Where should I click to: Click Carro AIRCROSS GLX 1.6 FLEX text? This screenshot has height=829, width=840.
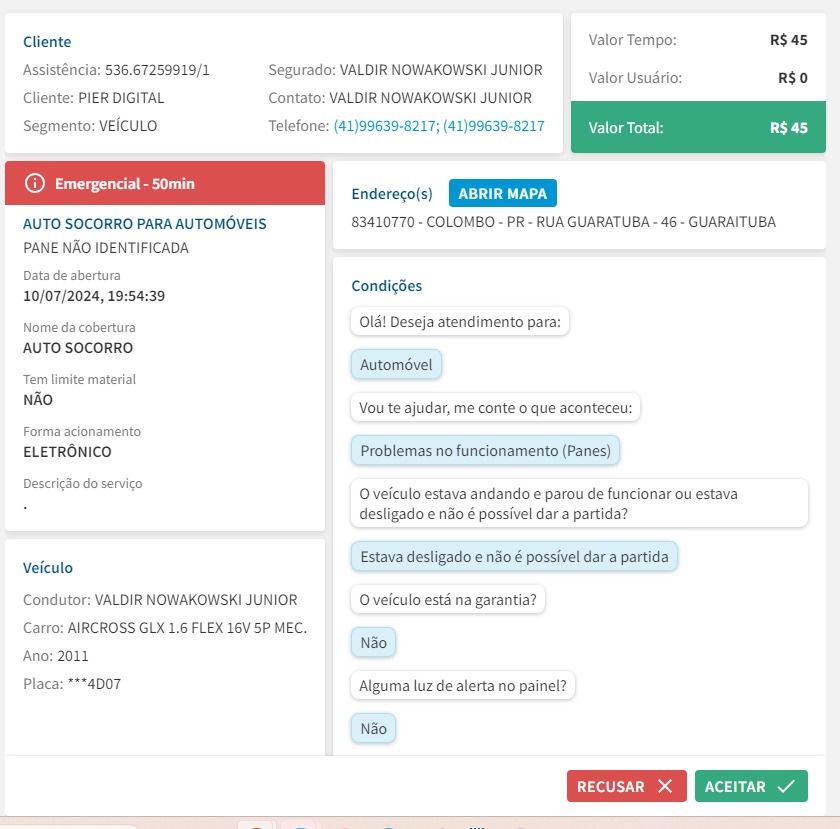click(x=187, y=628)
